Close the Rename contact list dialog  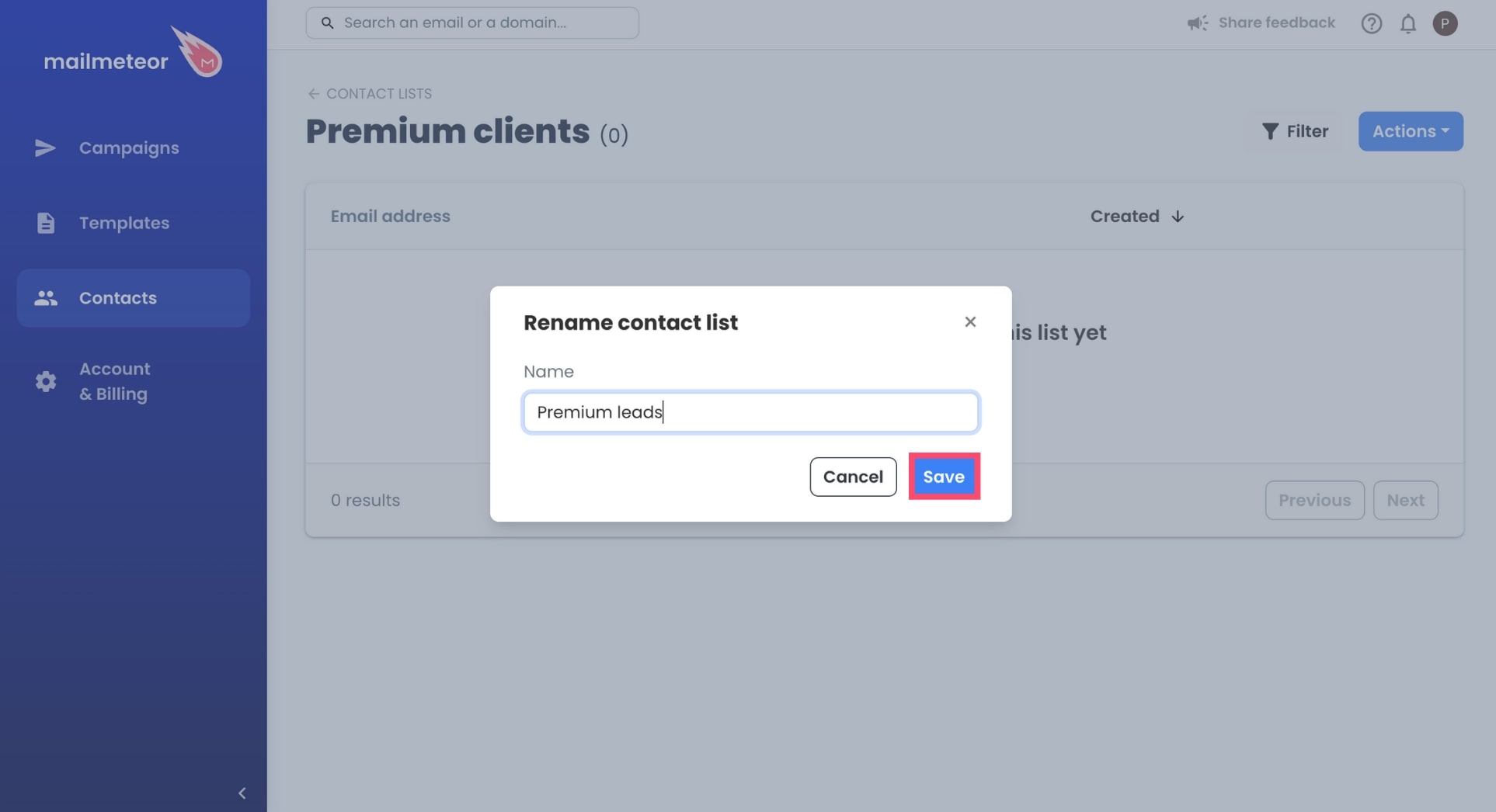970,321
